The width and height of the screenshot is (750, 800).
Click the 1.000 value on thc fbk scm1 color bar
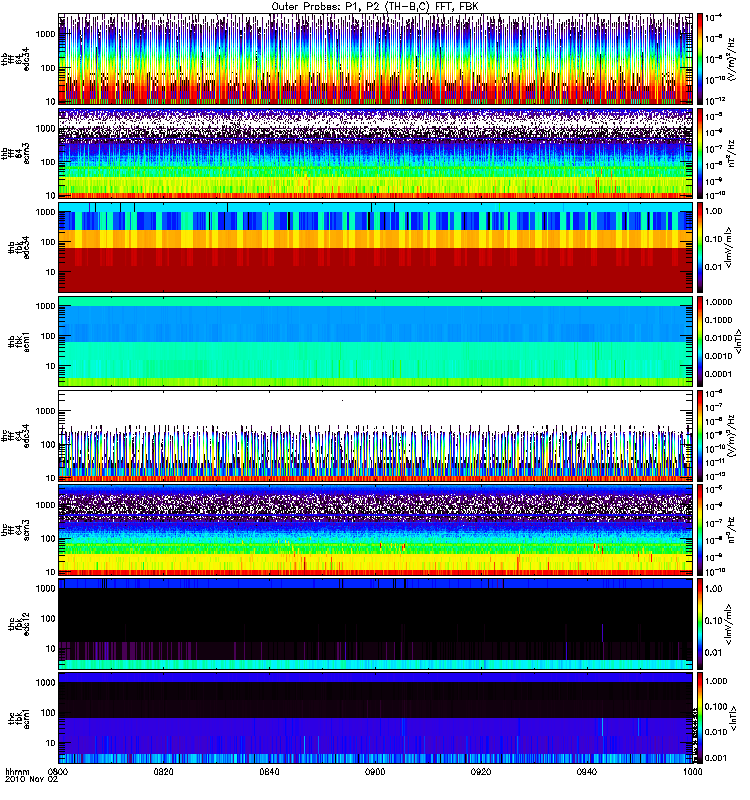click(716, 681)
